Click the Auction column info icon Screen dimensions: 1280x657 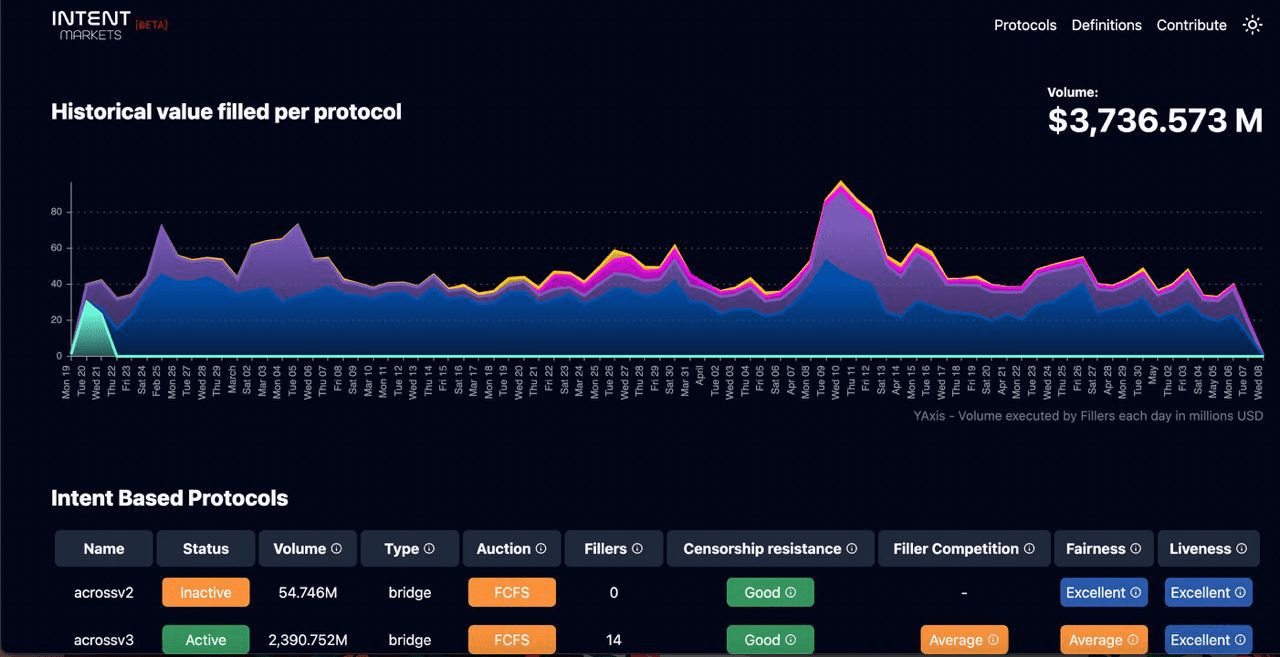tap(541, 549)
